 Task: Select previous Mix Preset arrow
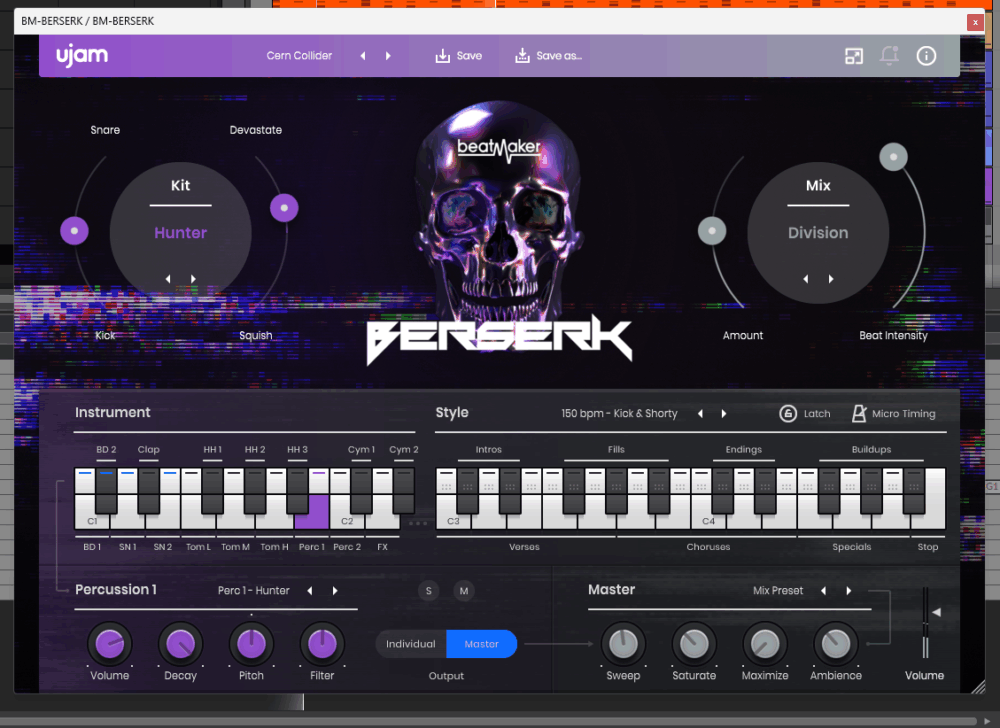pos(824,591)
